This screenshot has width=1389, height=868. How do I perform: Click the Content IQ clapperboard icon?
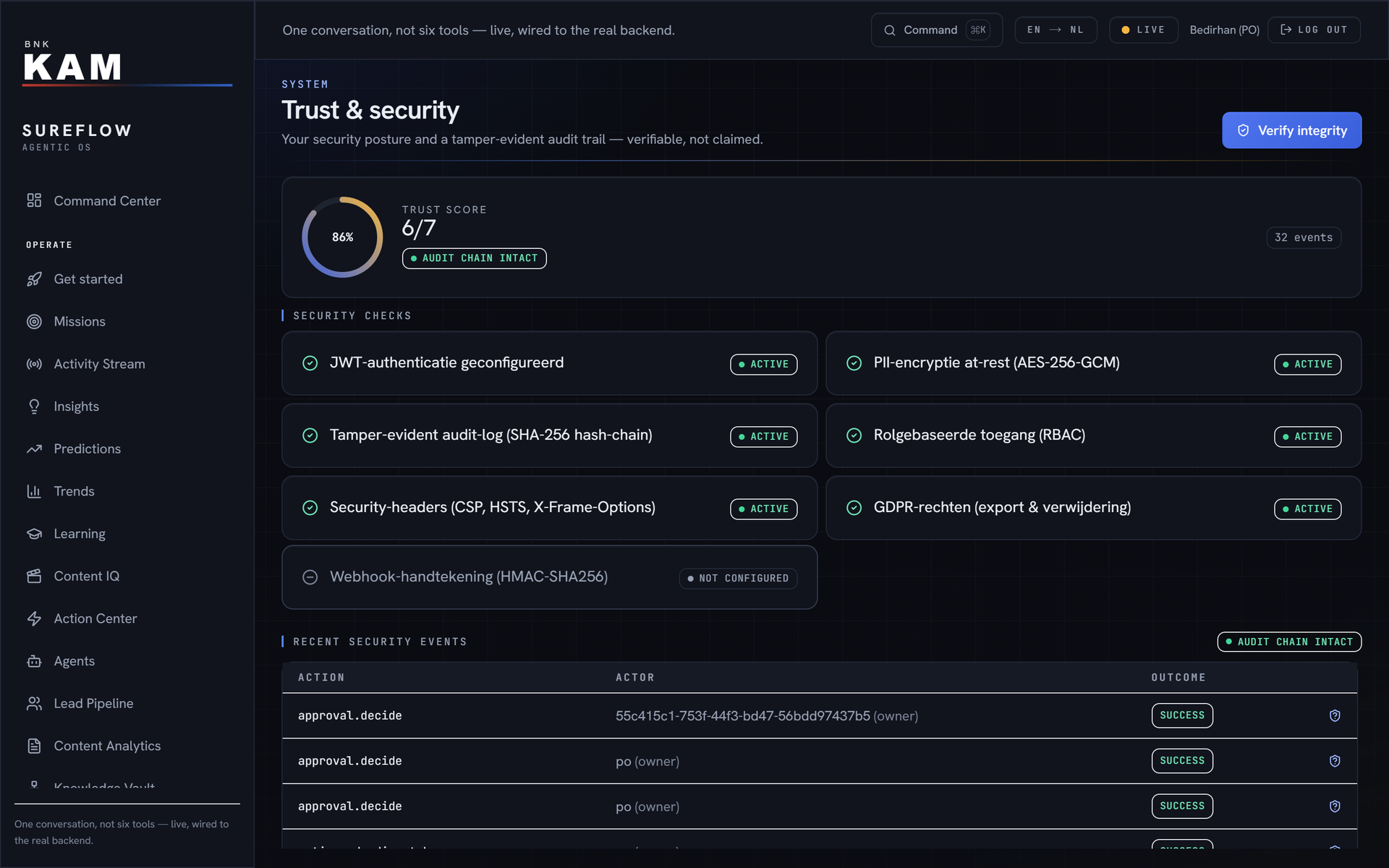[34, 576]
